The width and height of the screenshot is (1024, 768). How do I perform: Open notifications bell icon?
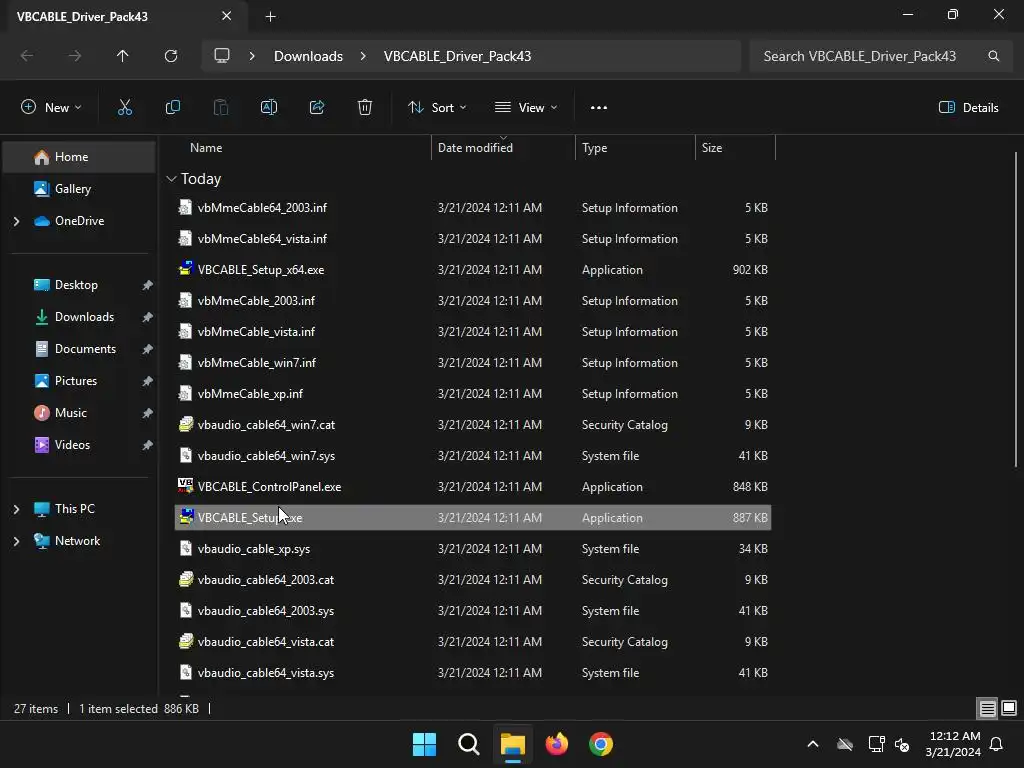coord(997,744)
